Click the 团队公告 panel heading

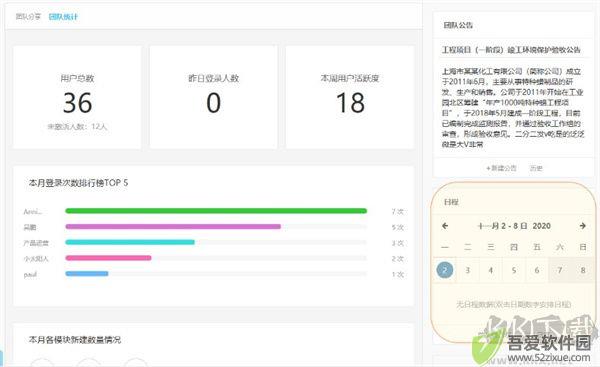[x=458, y=25]
